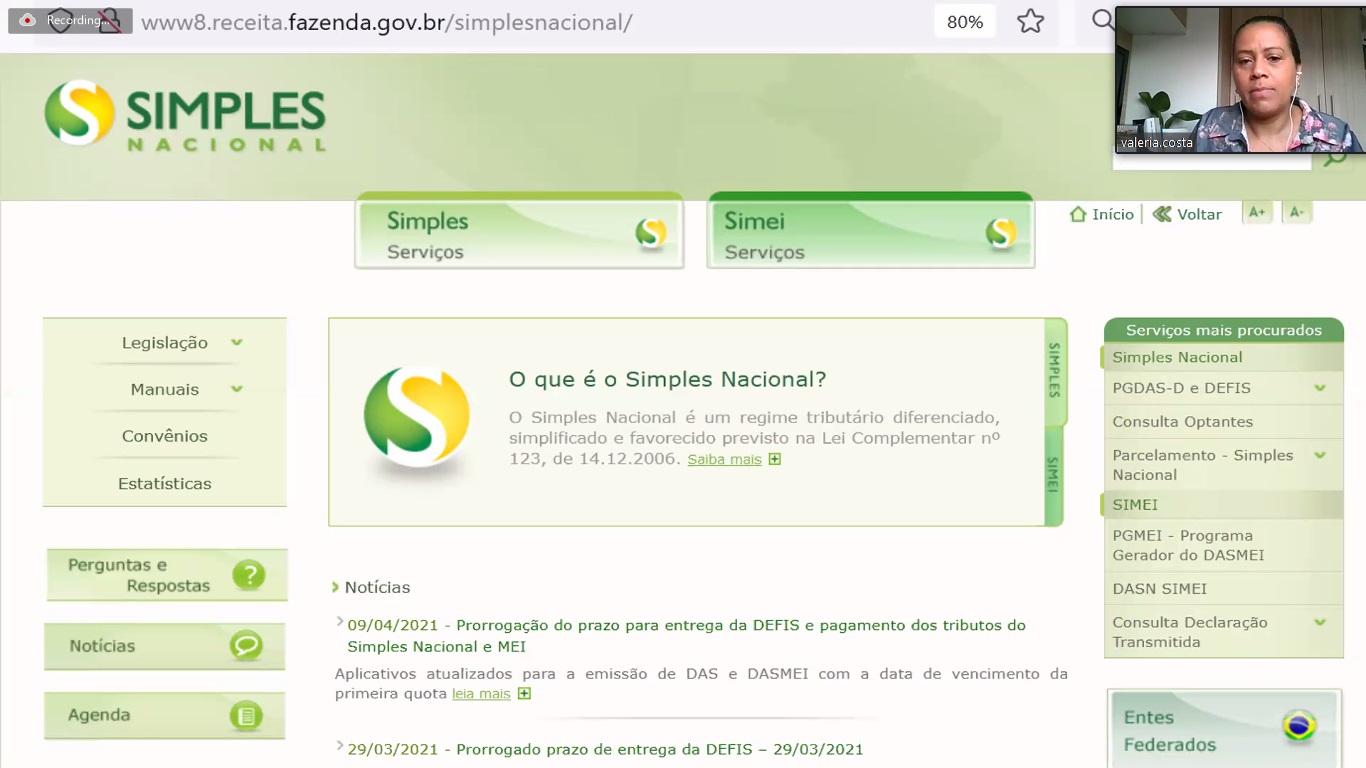The height and width of the screenshot is (768, 1366).
Task: Click the Brazil flag icon on Entes Federados
Action: pyautogui.click(x=1299, y=726)
